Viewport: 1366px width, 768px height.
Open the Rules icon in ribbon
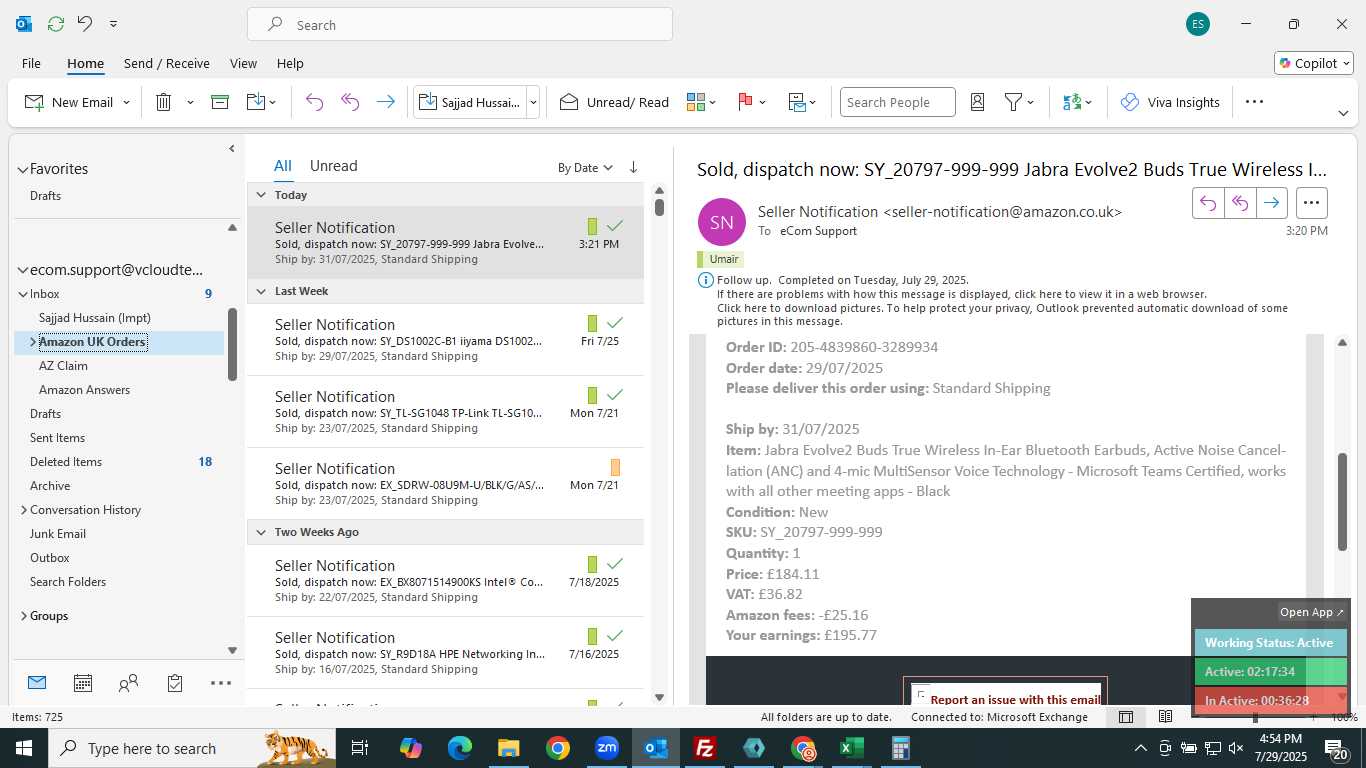click(797, 102)
